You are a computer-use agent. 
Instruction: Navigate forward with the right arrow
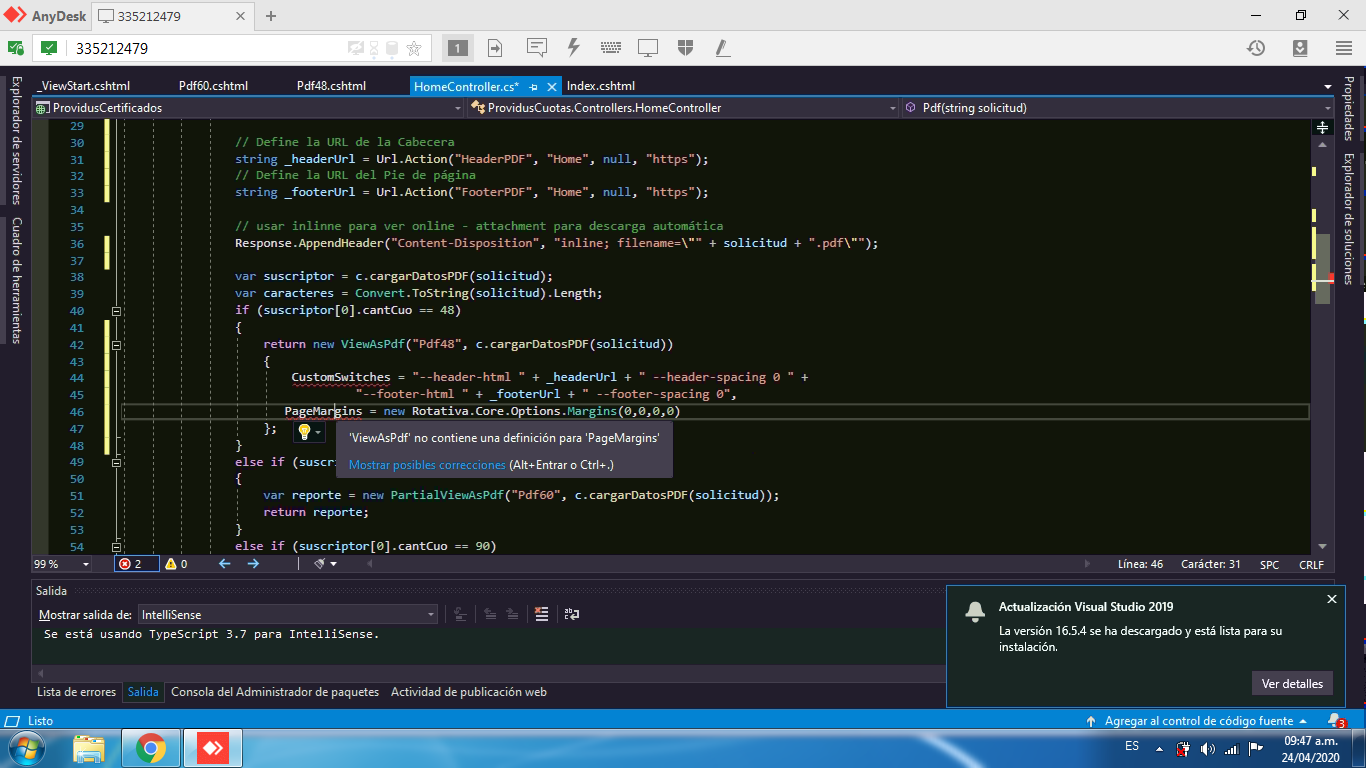253,564
